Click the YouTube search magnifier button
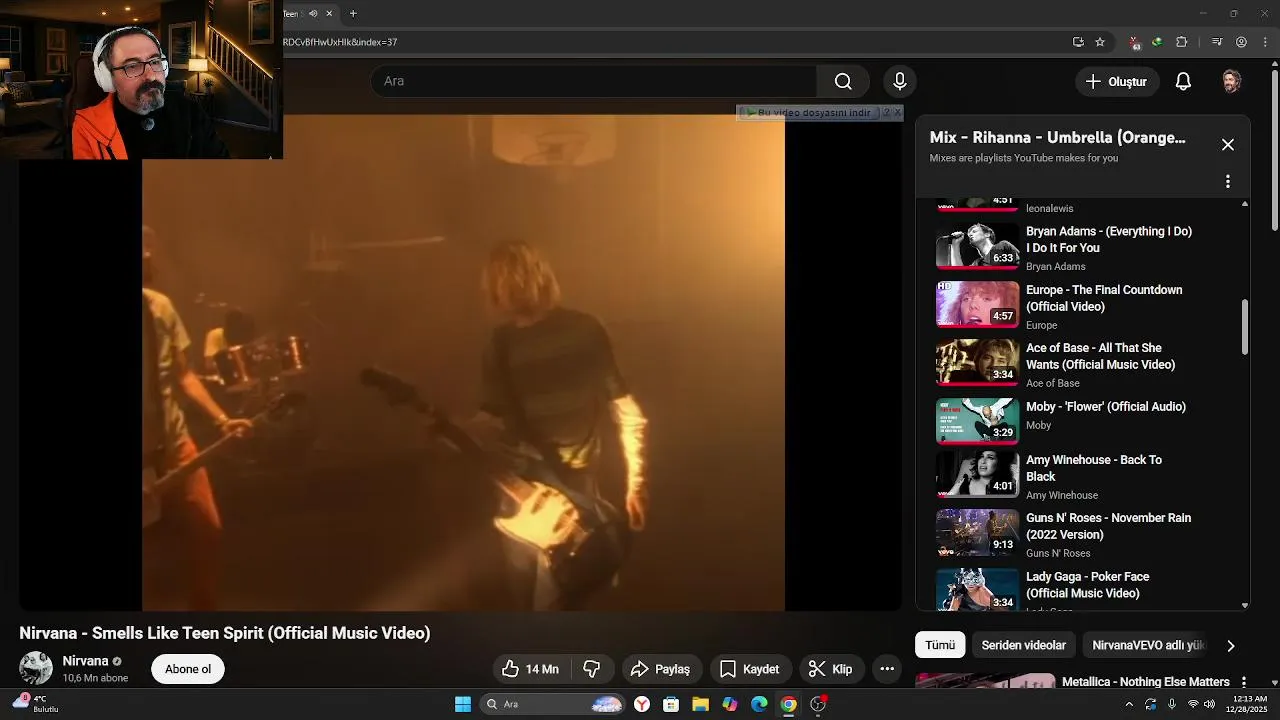1280x720 pixels. click(843, 81)
